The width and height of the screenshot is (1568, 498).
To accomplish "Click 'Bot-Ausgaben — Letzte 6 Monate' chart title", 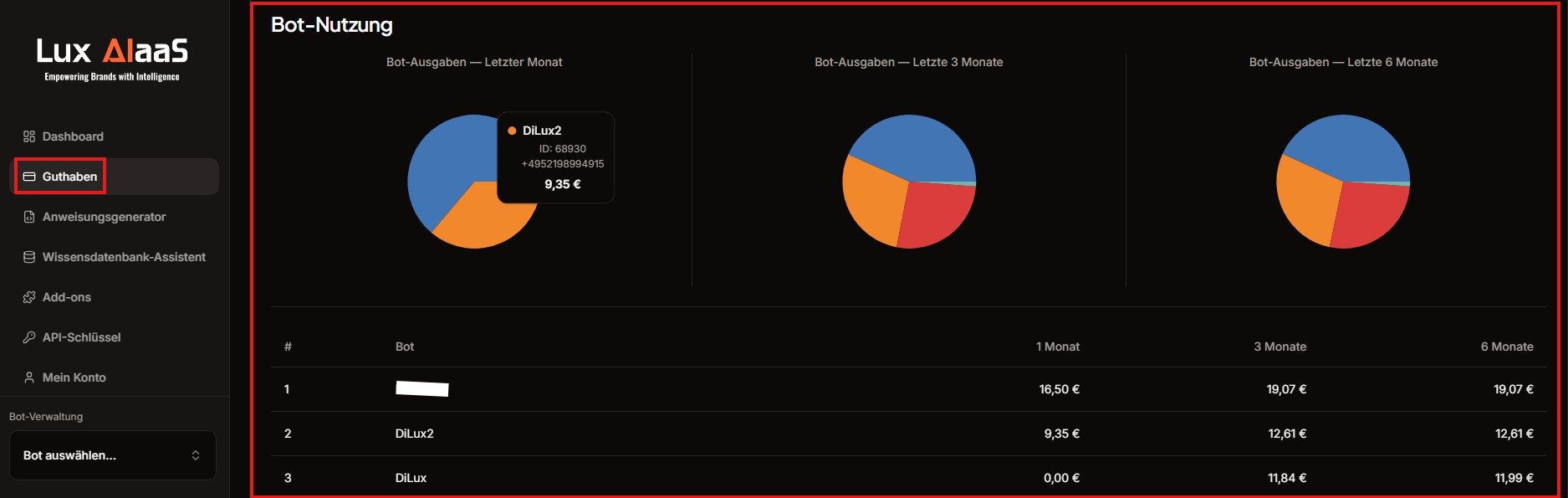I will coord(1343,62).
